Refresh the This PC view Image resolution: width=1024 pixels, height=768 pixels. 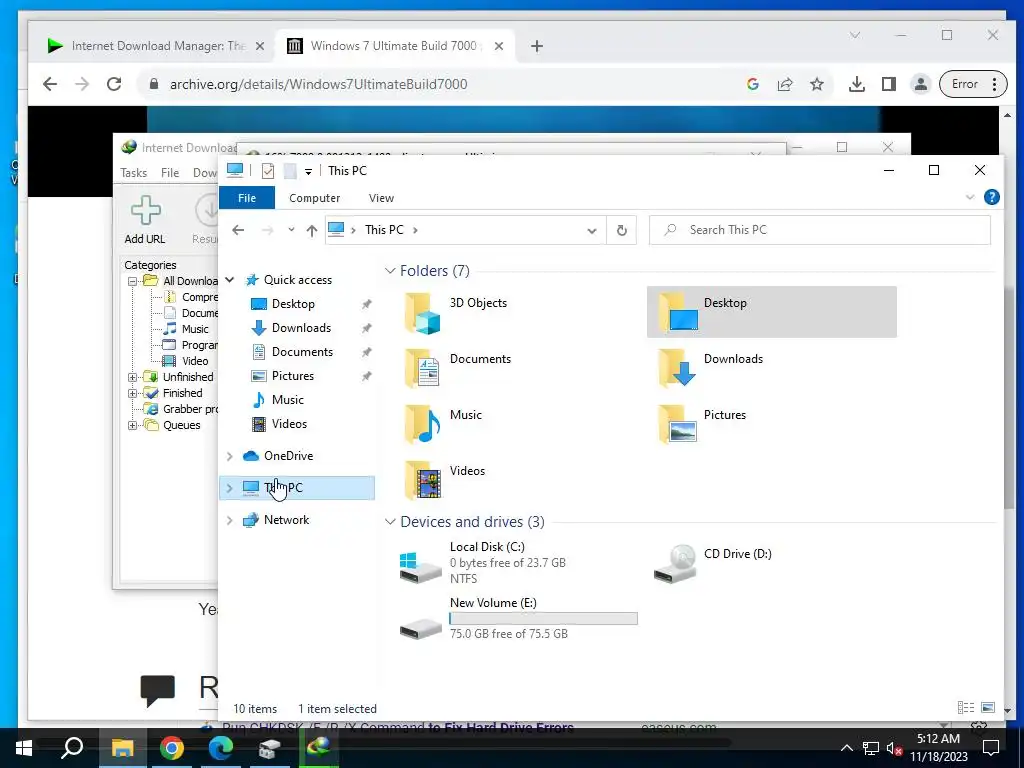click(x=622, y=230)
